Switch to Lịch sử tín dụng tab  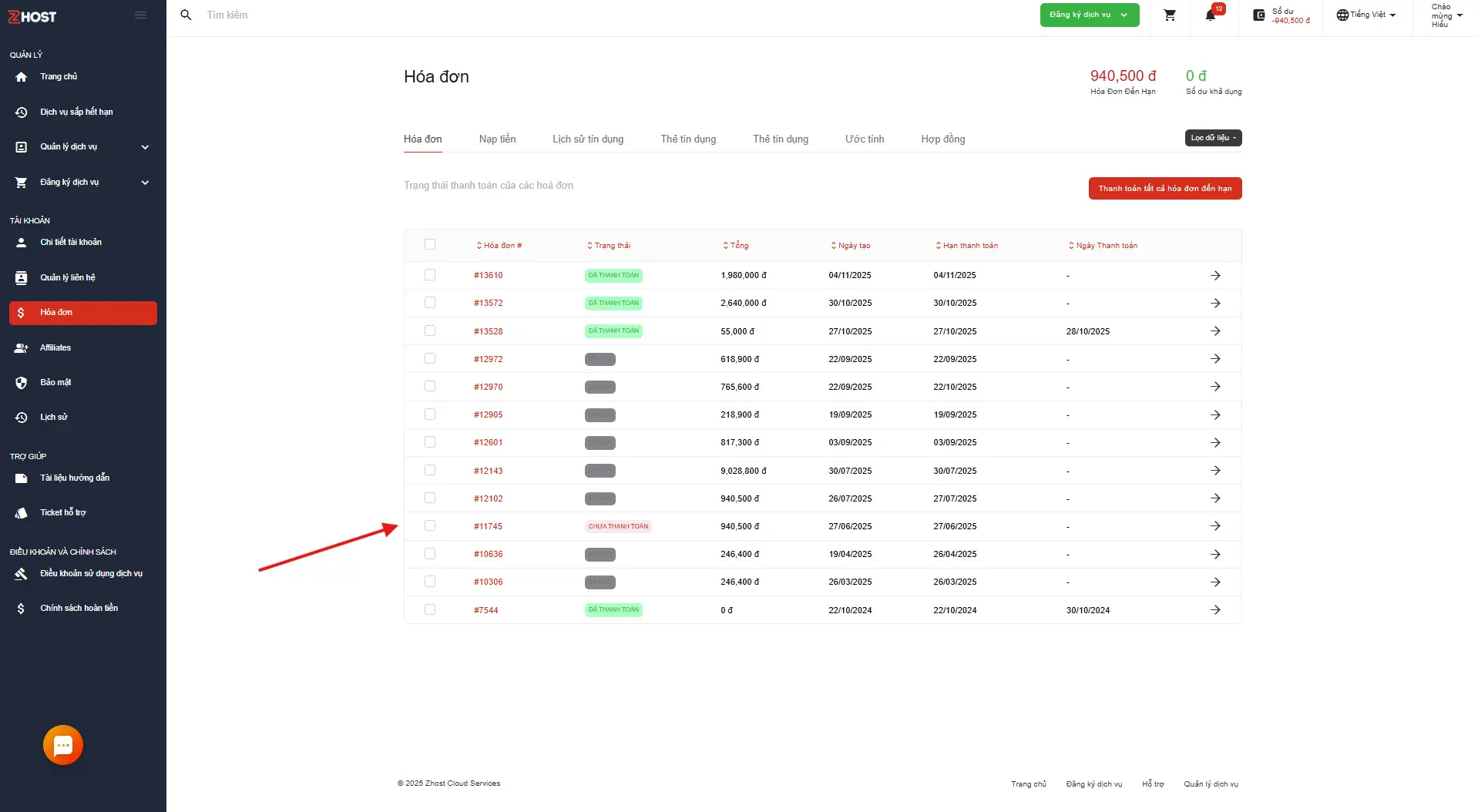point(588,139)
